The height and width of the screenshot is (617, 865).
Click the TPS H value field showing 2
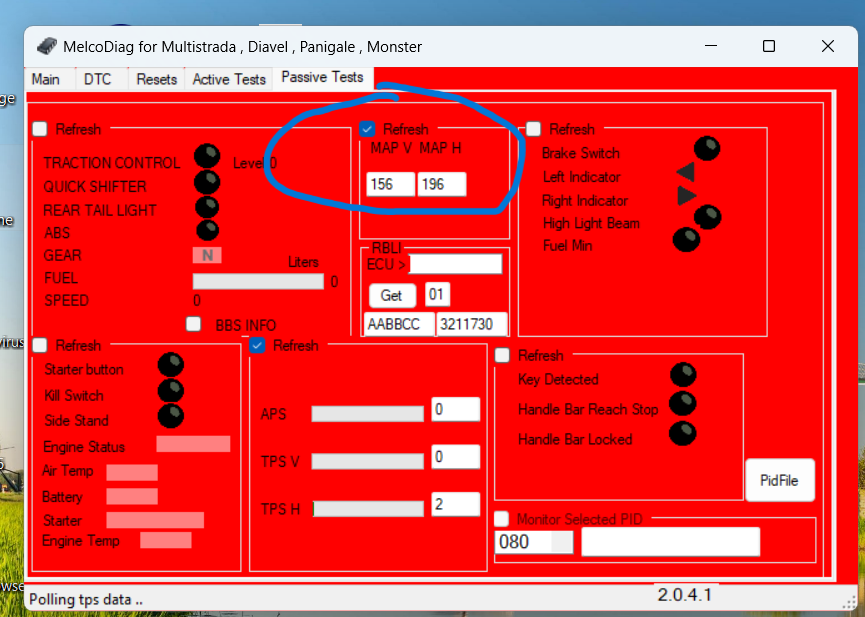coord(456,504)
